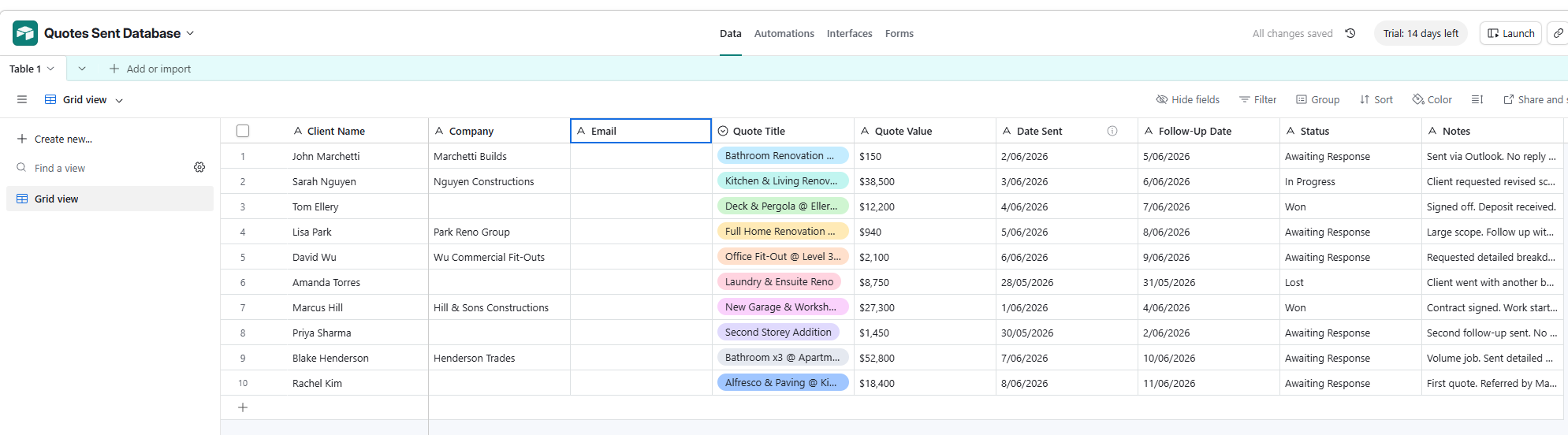Click the Launch button
The image size is (1568, 435).
[x=1510, y=33]
